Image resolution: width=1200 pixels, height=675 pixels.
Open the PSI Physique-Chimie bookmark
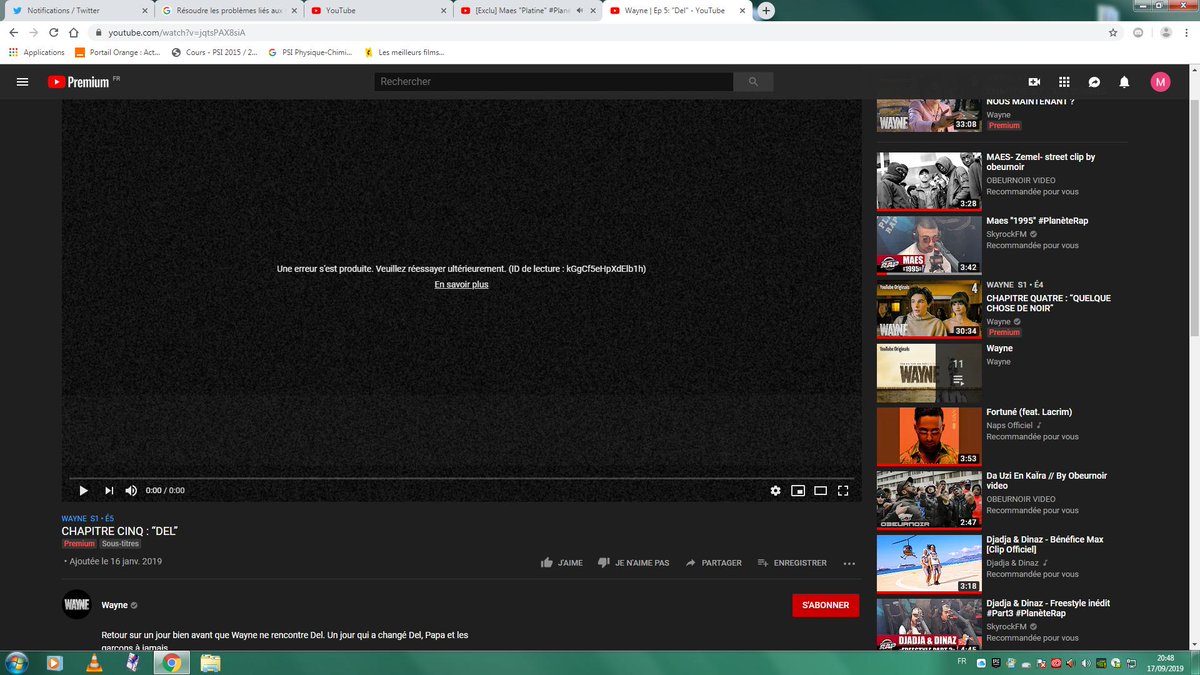pos(311,52)
